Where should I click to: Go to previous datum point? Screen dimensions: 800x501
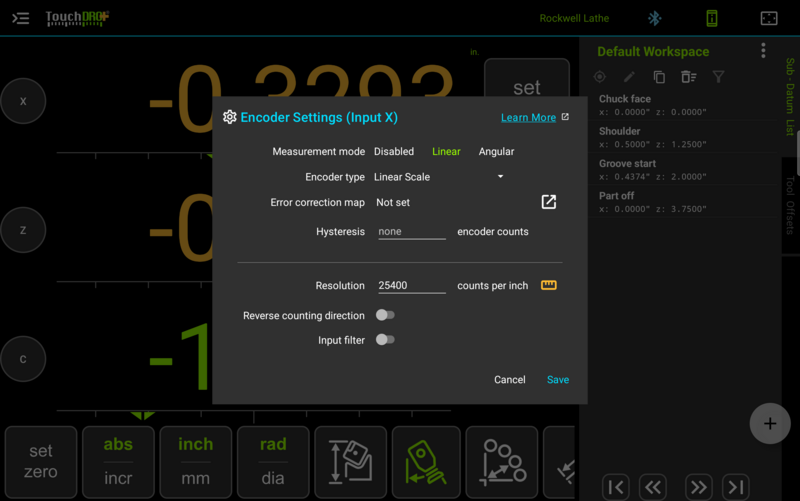coord(653,487)
